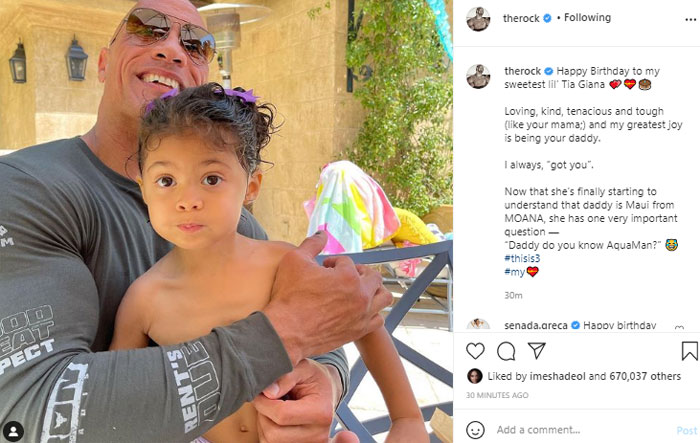Click the Post comment button
Image resolution: width=700 pixels, height=443 pixels.
[x=687, y=430]
